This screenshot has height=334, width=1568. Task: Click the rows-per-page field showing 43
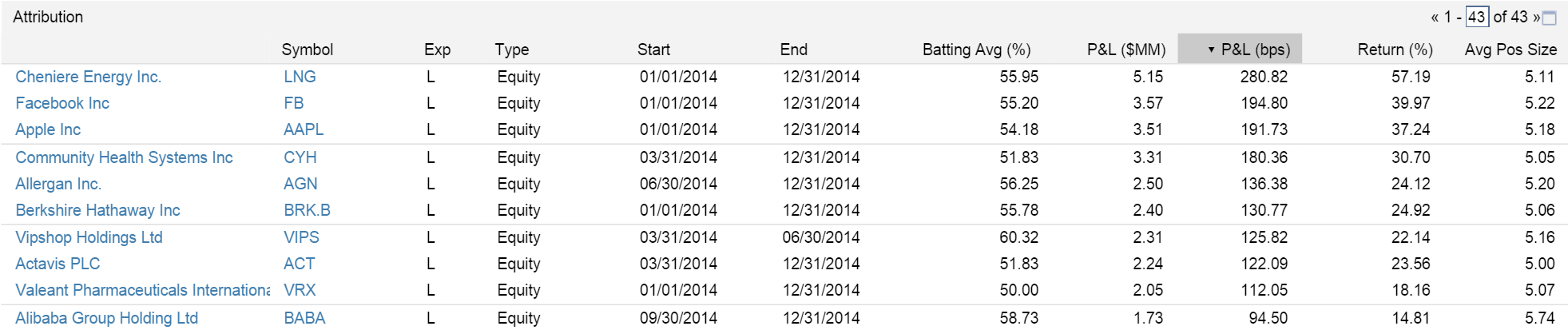click(1477, 17)
